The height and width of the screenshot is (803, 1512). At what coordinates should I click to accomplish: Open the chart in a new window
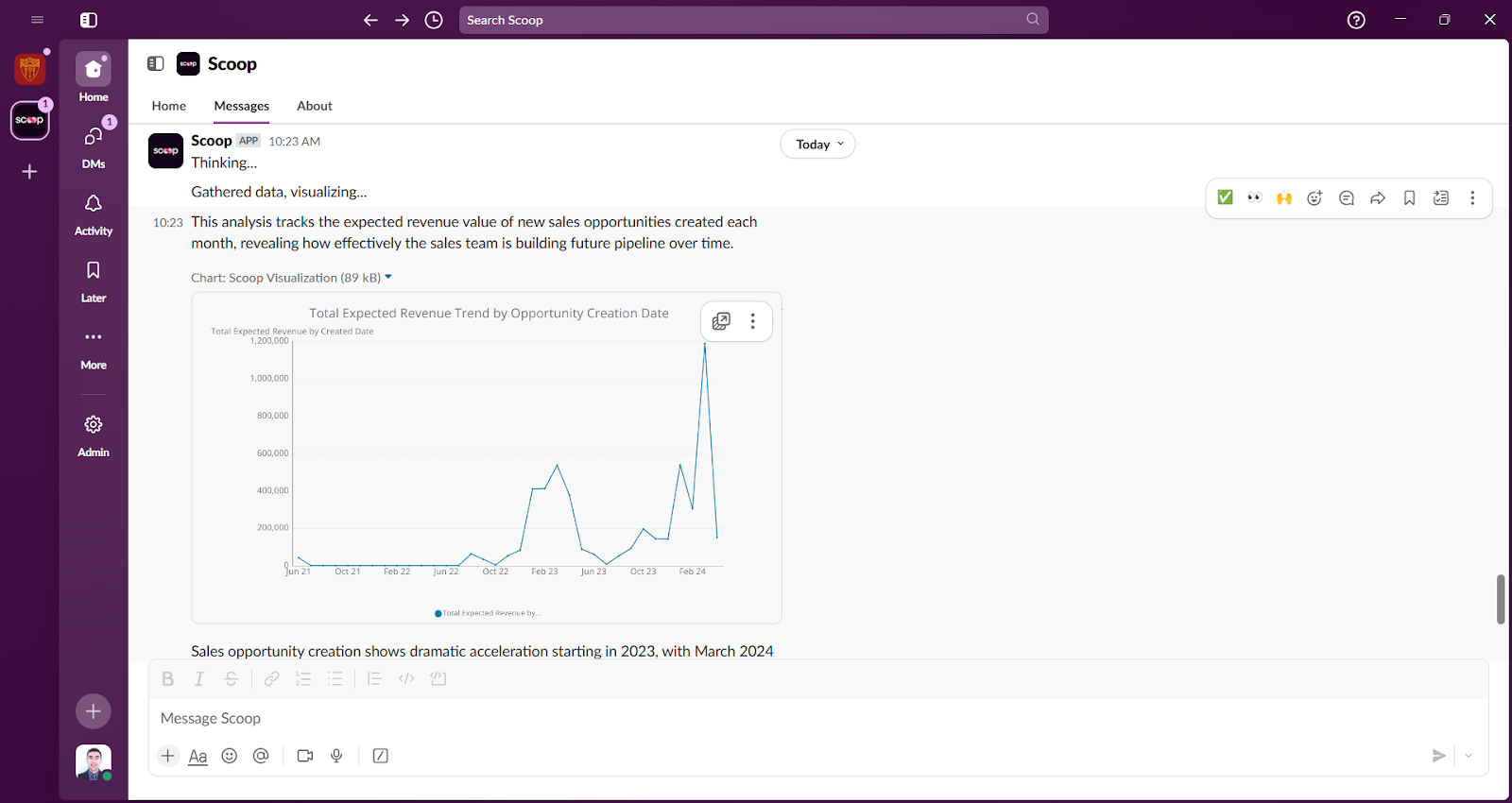click(x=721, y=321)
